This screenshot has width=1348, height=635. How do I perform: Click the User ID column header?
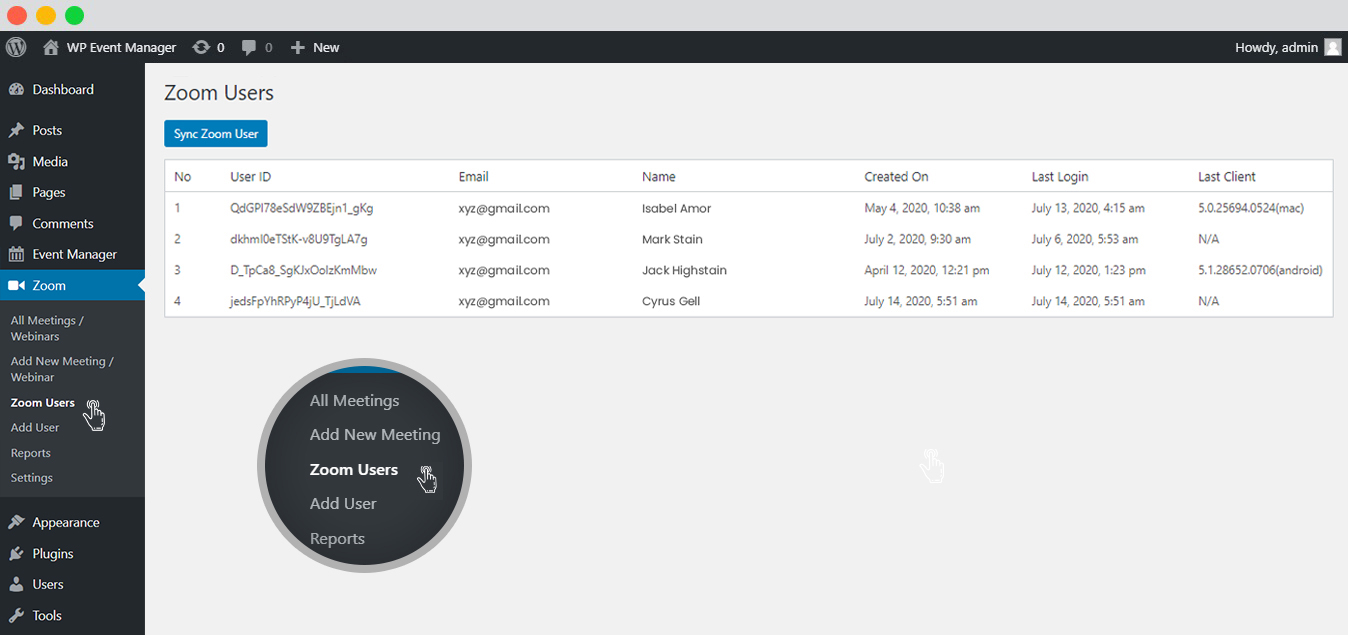[x=251, y=177]
